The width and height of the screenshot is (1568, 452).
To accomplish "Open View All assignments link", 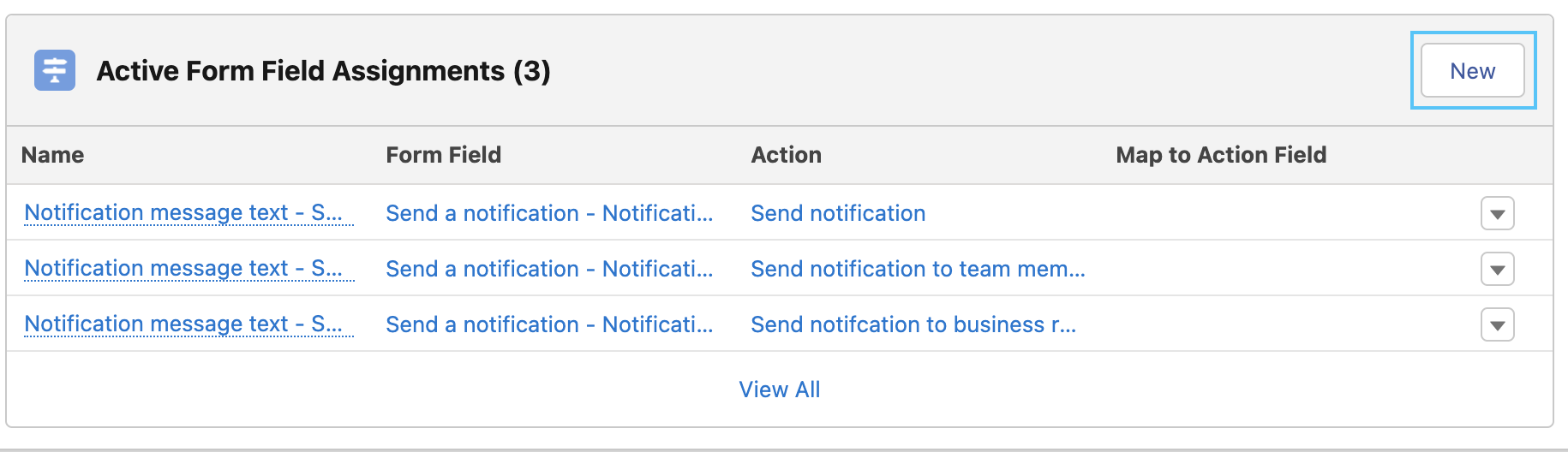I will click(780, 390).
